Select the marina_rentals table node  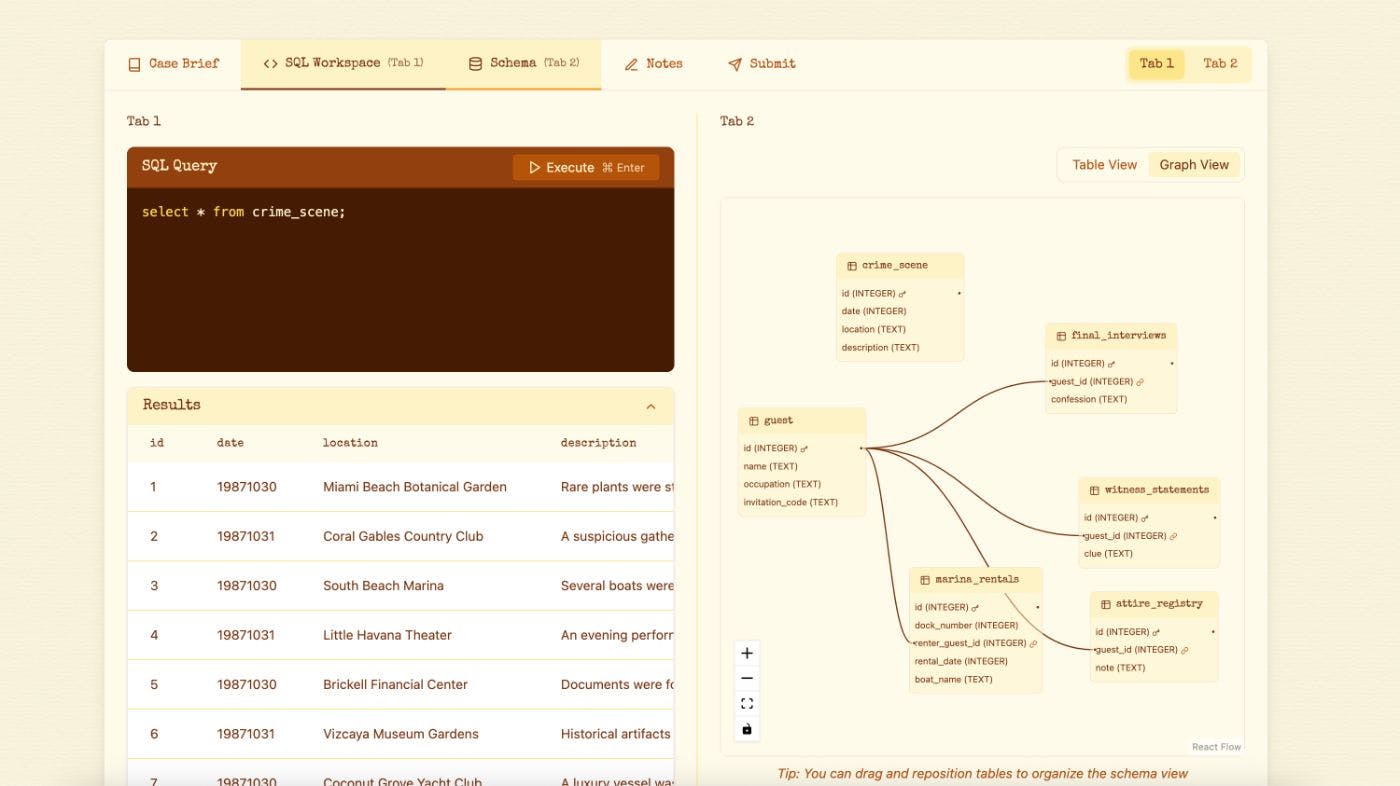click(975, 579)
